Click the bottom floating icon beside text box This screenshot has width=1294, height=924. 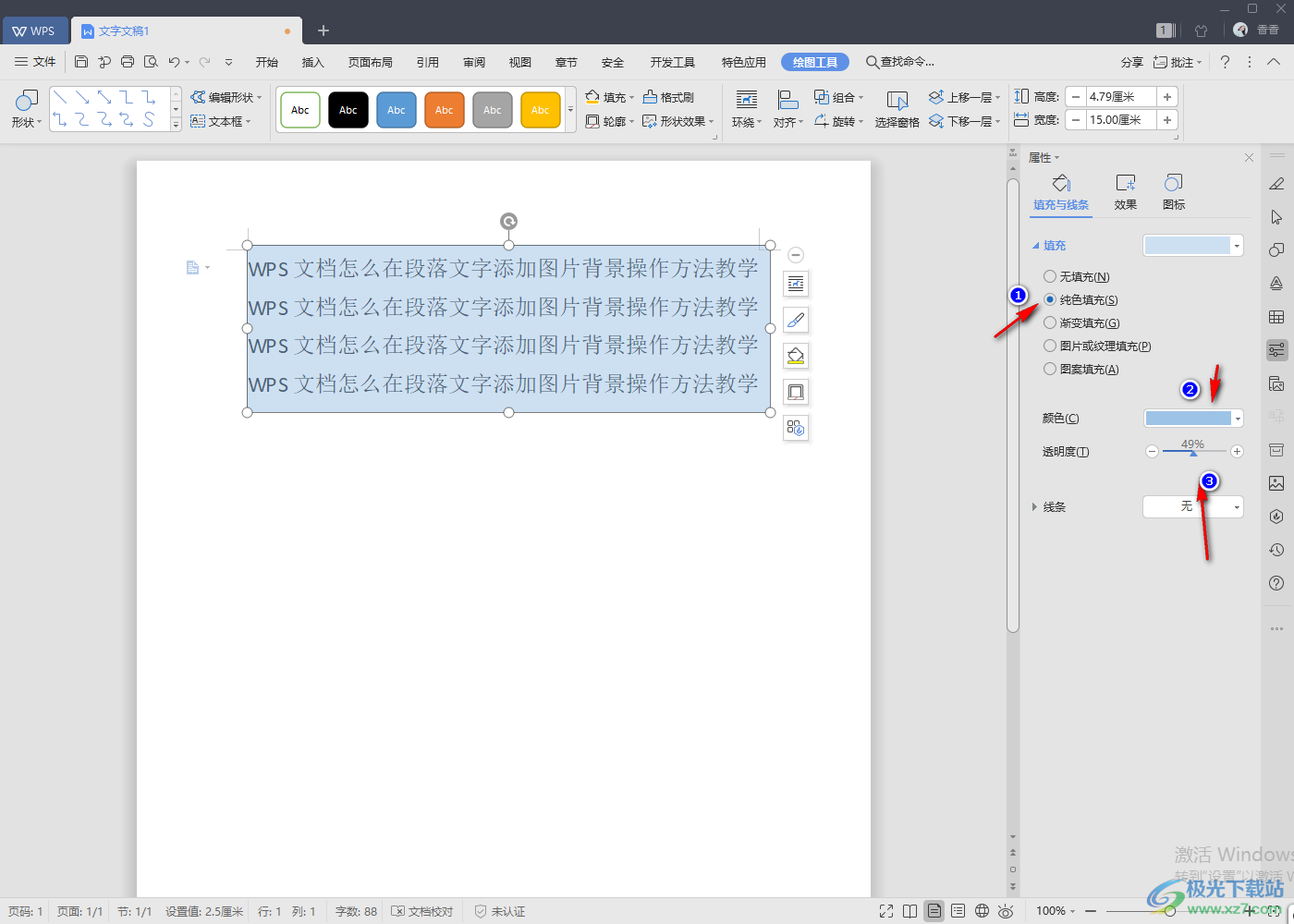point(796,428)
